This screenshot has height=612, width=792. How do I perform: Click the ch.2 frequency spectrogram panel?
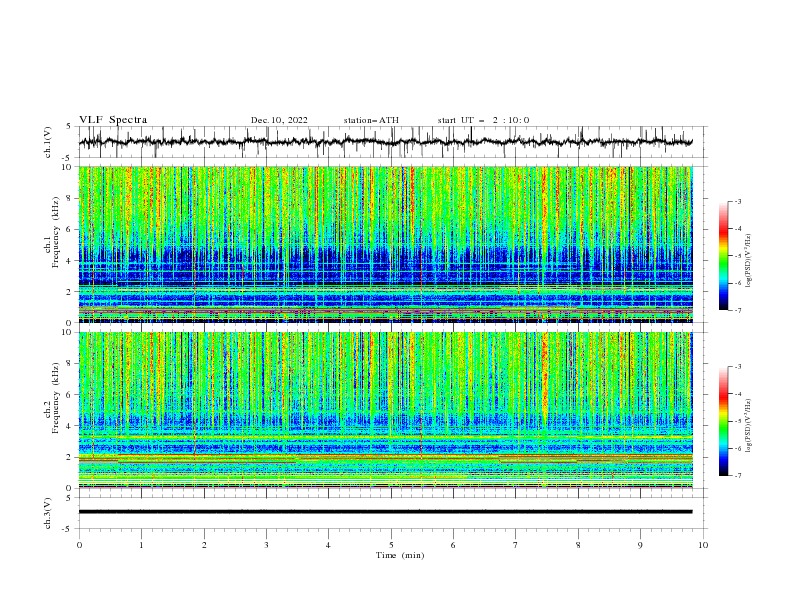(x=386, y=410)
